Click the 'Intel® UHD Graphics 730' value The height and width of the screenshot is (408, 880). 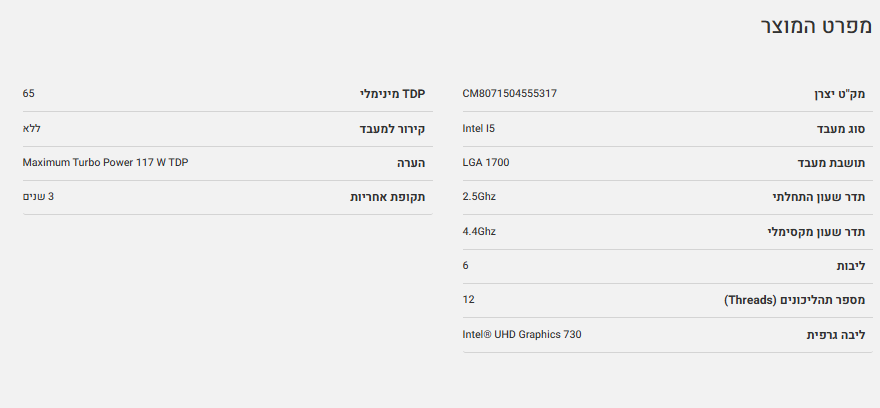pyautogui.click(x=521, y=334)
